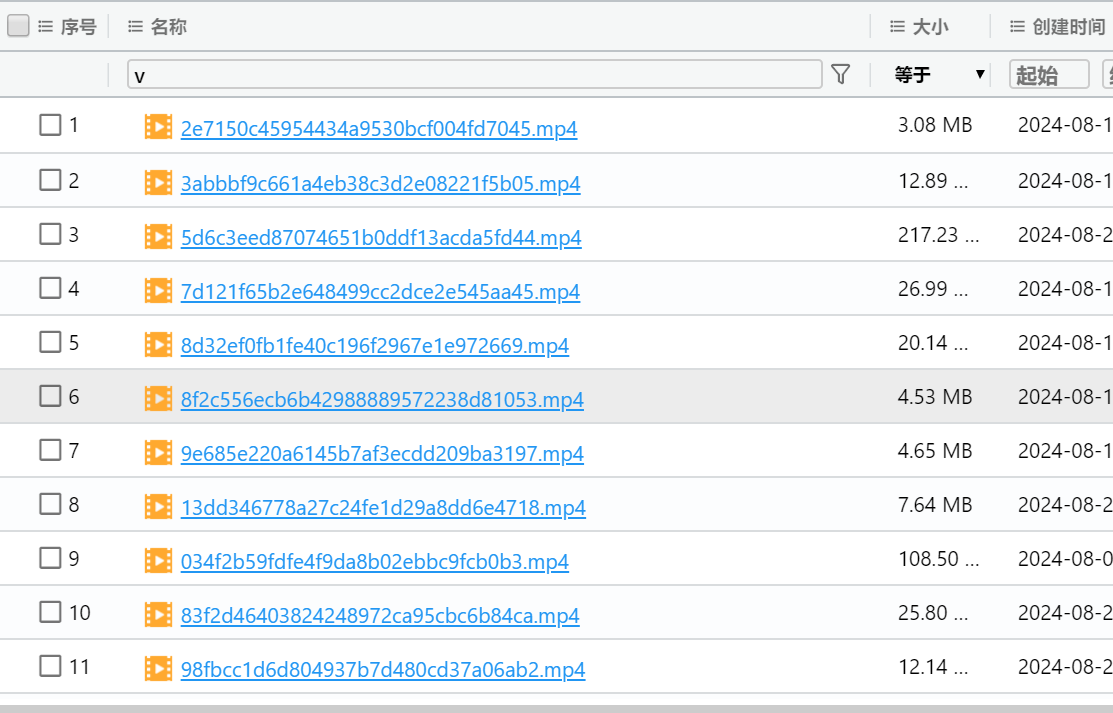
Task: Select the checkbox for row 11
Action: click(x=50, y=665)
